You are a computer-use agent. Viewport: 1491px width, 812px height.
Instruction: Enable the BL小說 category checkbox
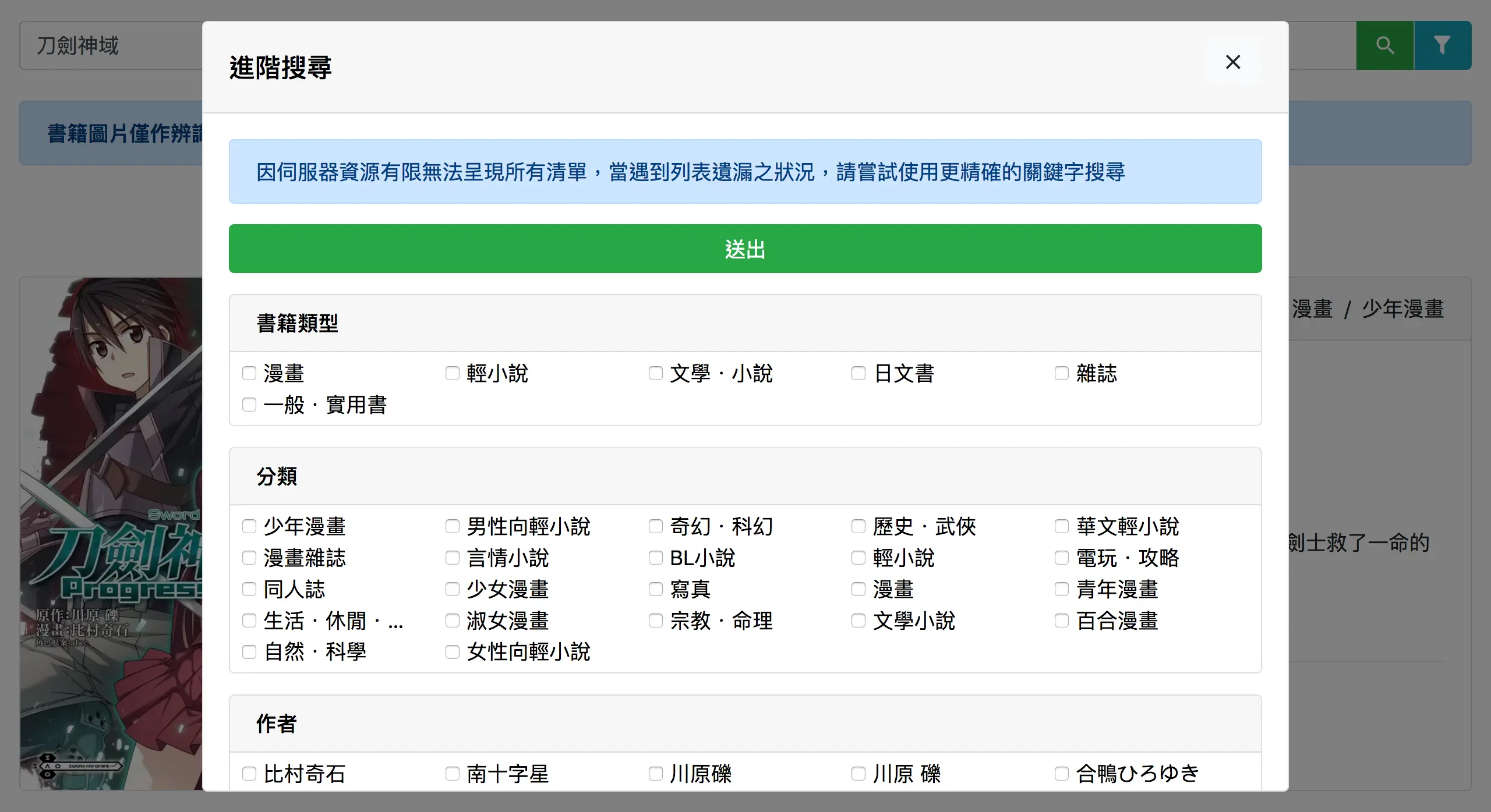656,558
